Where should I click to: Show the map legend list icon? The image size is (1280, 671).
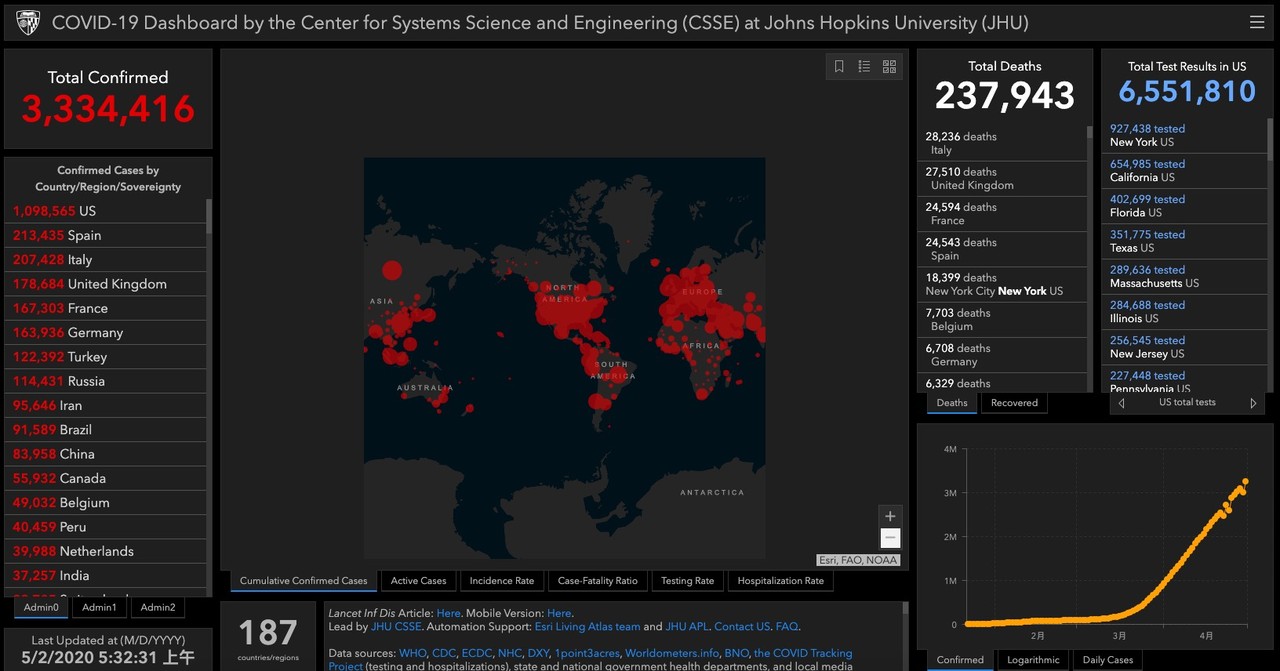[864, 67]
